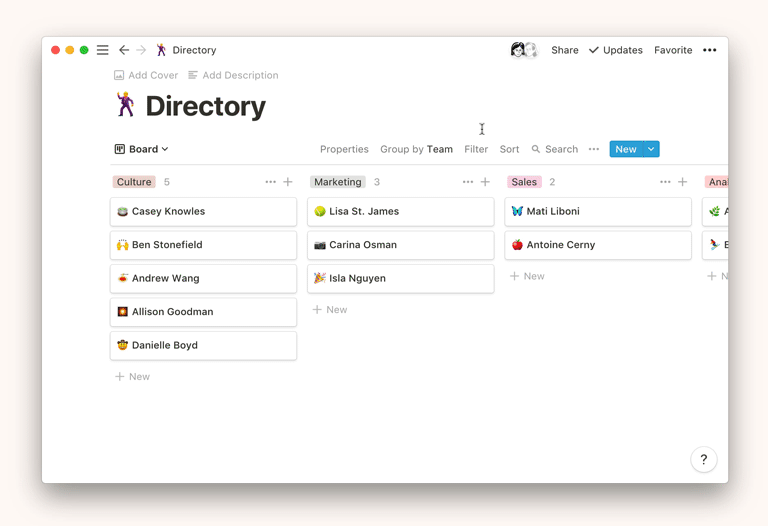The width and height of the screenshot is (768, 526).
Task: Open Sales column three-dot options
Action: [664, 182]
